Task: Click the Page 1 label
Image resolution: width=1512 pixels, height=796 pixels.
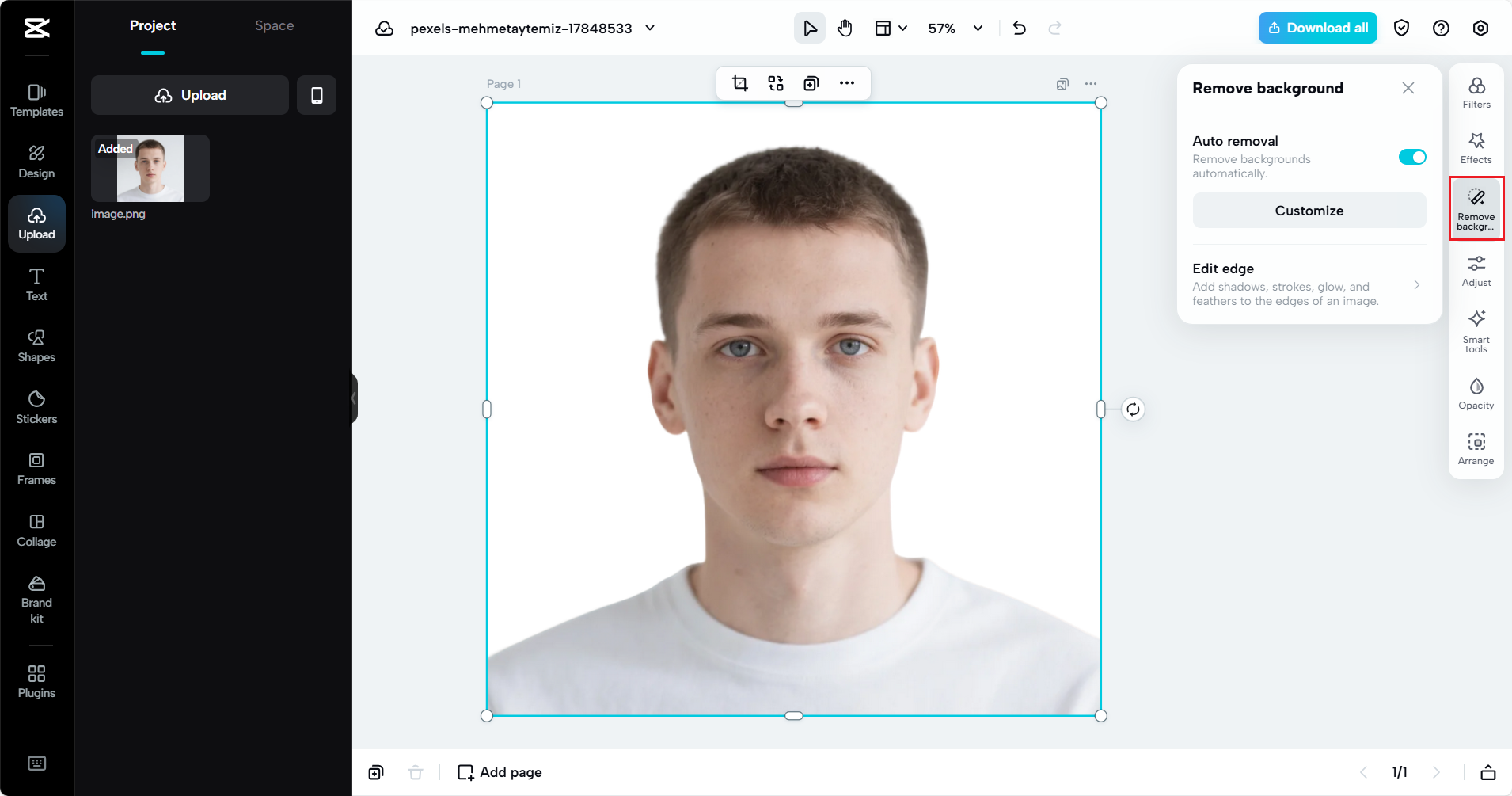Action: click(x=503, y=84)
